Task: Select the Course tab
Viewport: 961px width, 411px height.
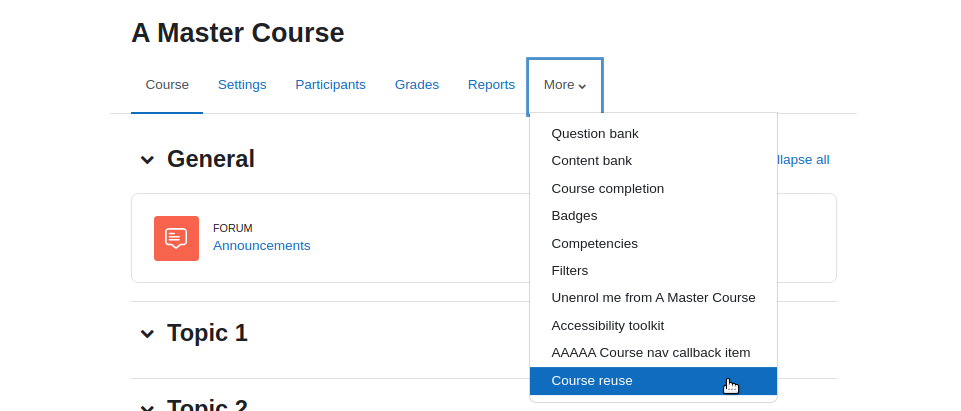Action: pyautogui.click(x=167, y=85)
